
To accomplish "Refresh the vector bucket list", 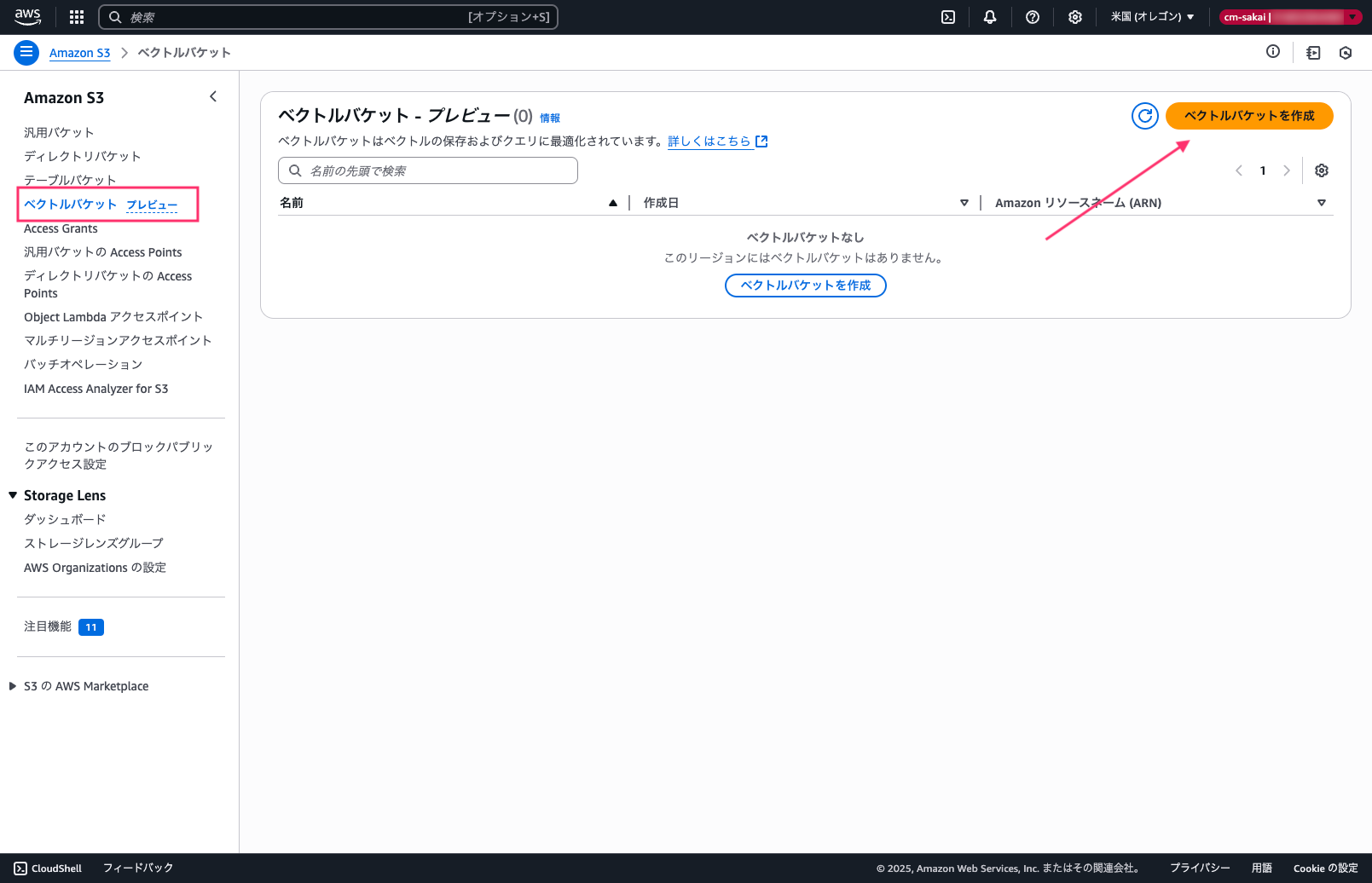I will click(x=1145, y=115).
